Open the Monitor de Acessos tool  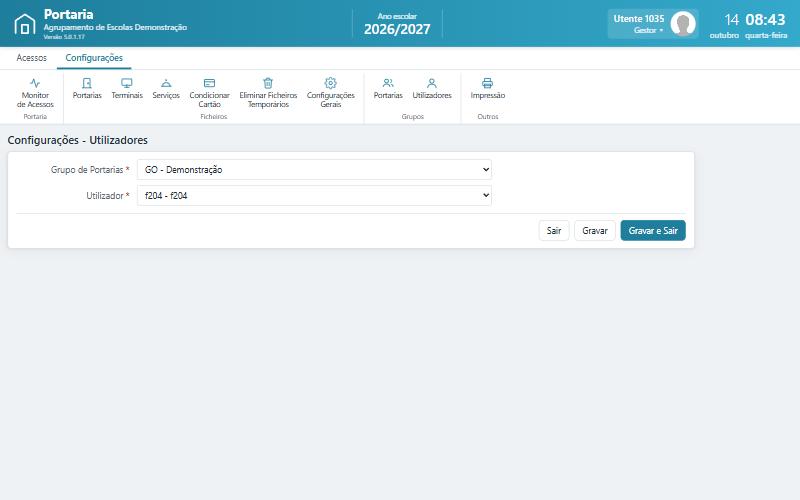coord(35,93)
